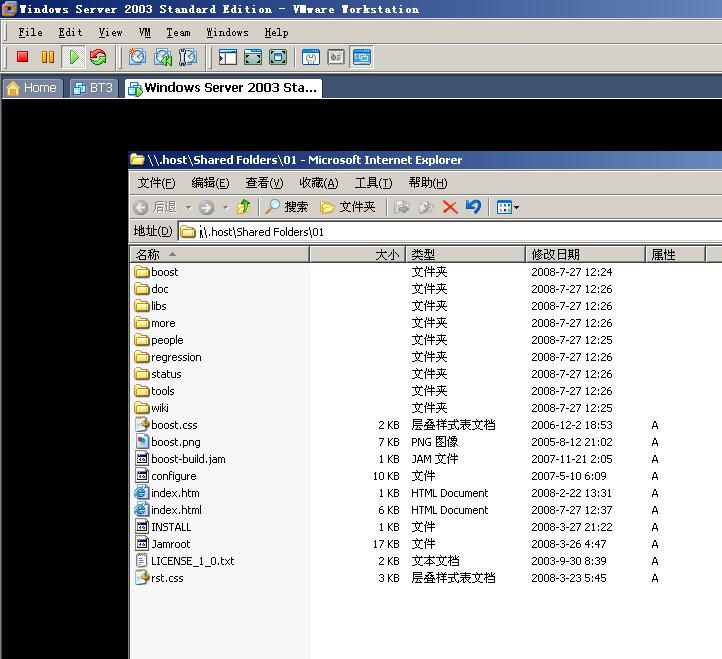Toggle VMware sidebar view icon
722x659 pixels.
(227, 57)
